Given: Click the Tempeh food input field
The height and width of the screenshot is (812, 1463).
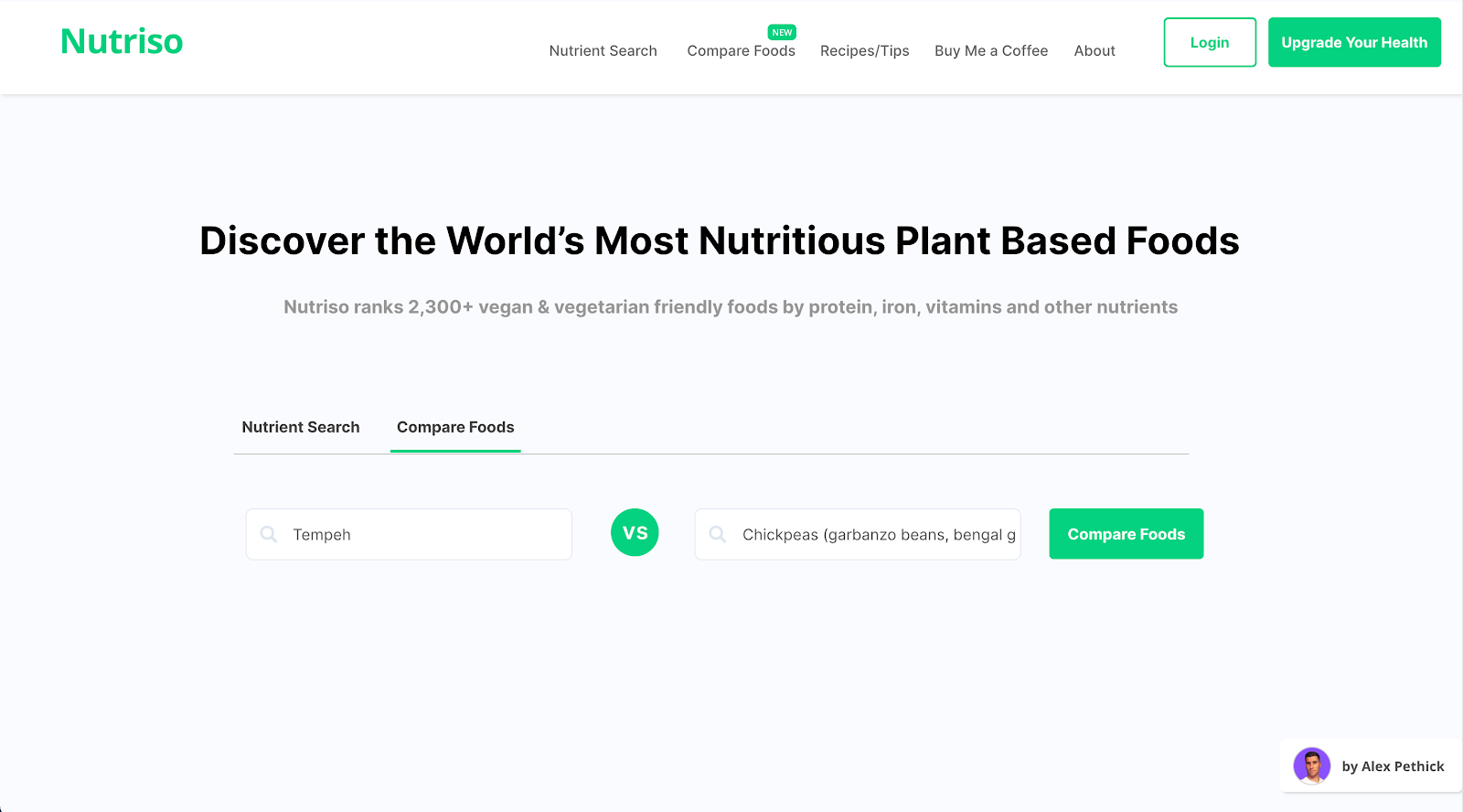Looking at the screenshot, I should (x=409, y=534).
